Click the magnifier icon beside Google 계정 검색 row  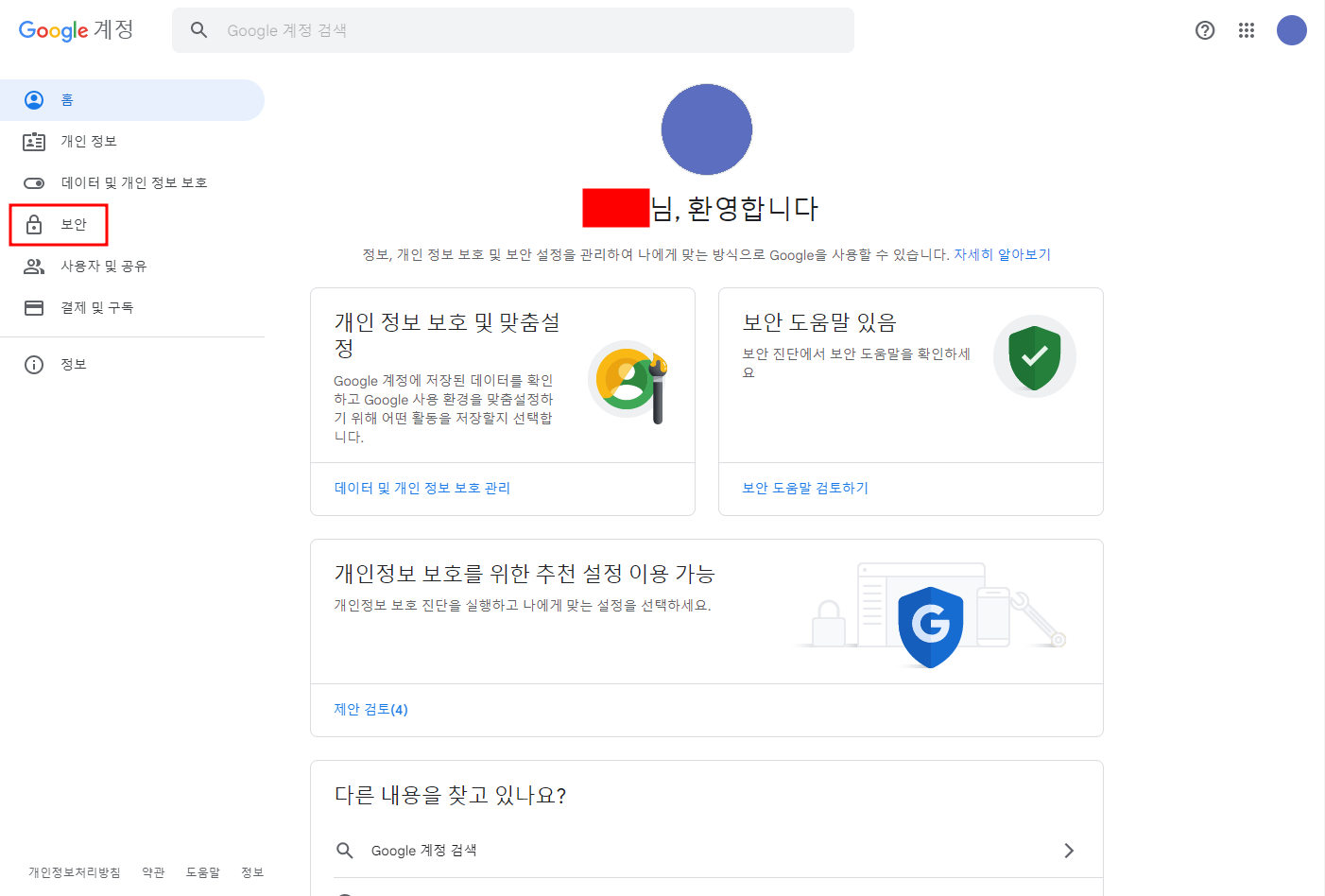click(345, 851)
